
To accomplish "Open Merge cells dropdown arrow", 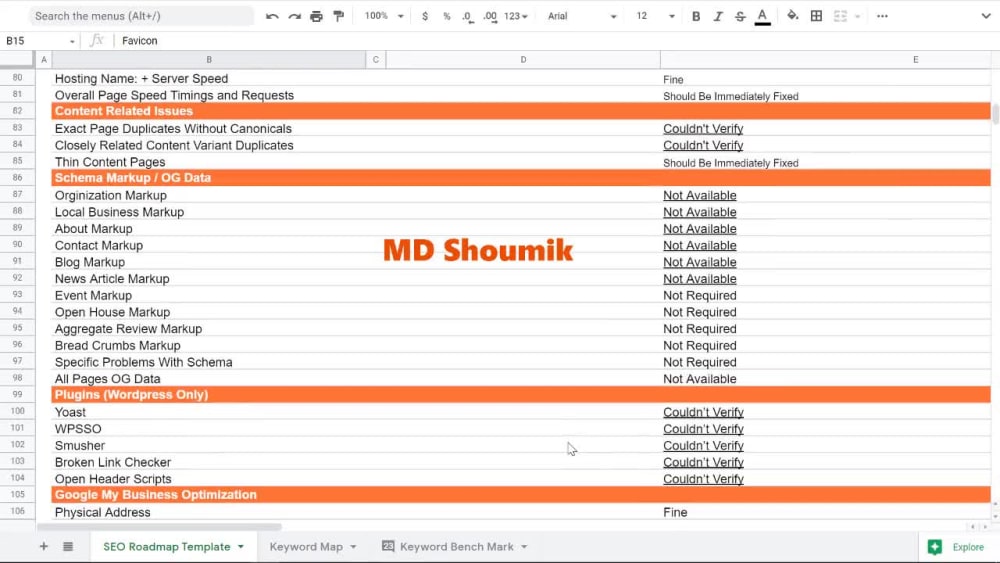I will click(x=857, y=17).
